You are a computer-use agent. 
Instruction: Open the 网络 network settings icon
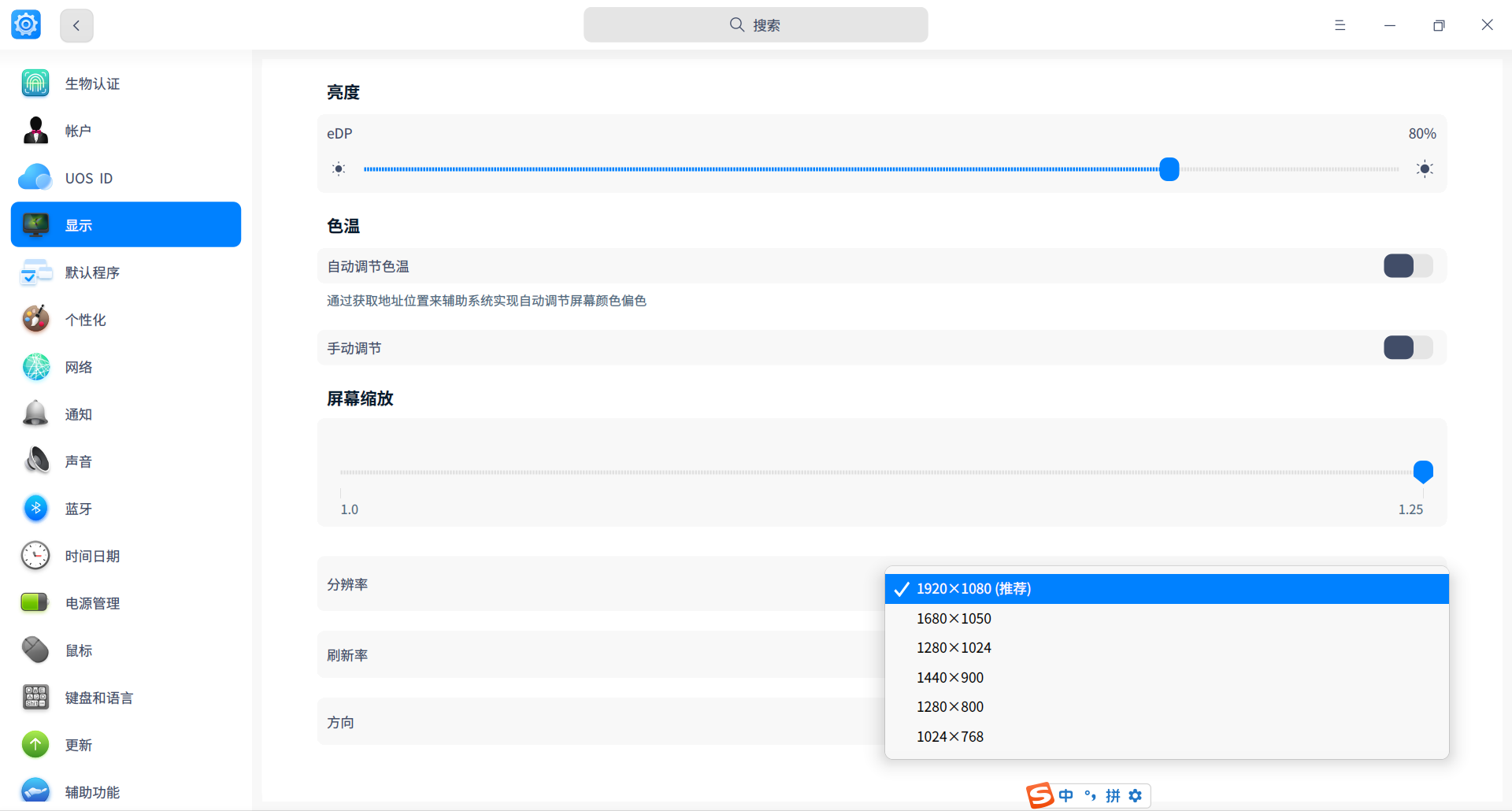(x=35, y=366)
